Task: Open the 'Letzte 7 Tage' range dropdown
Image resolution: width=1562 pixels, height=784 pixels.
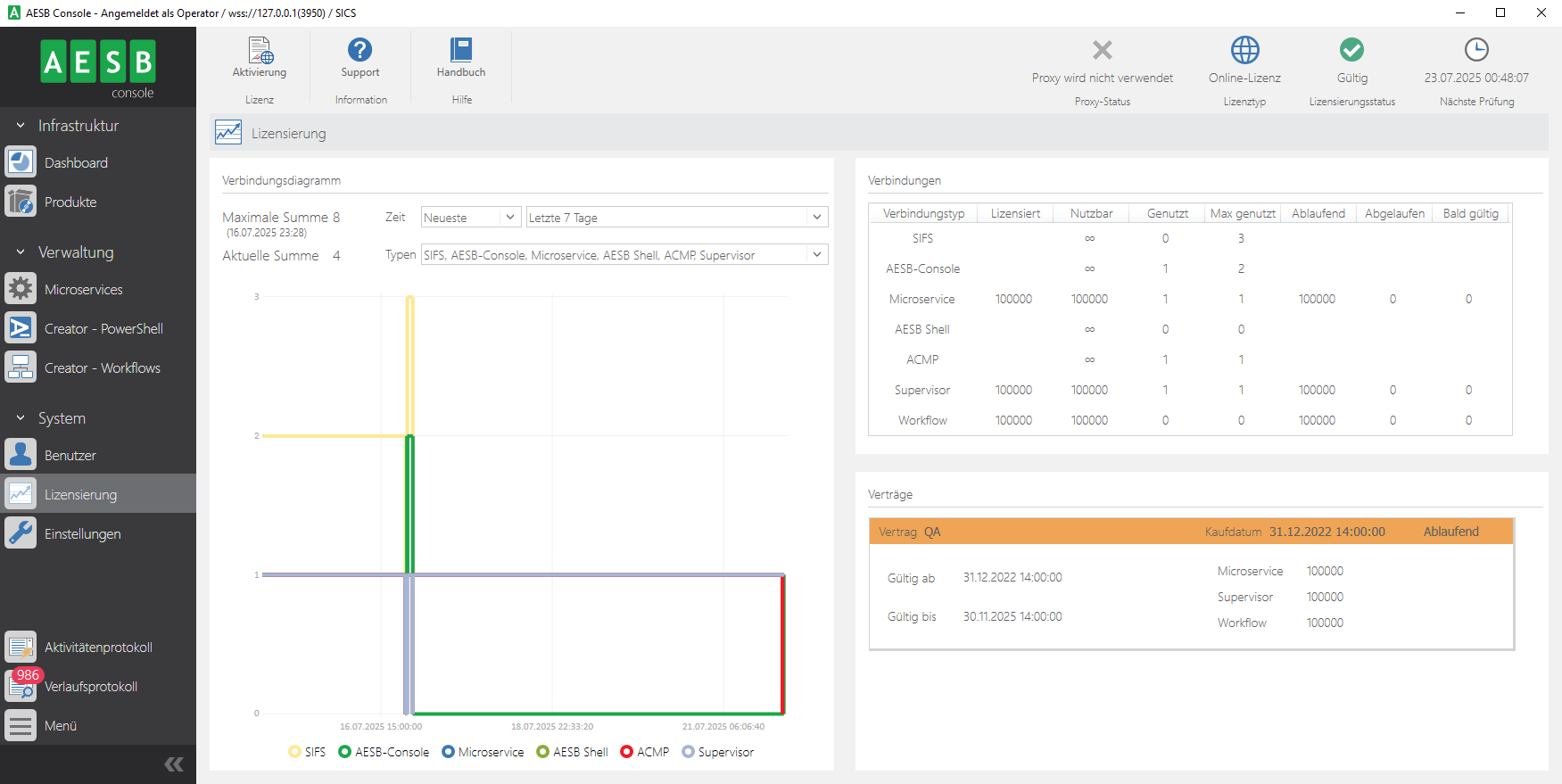Action: (x=676, y=218)
